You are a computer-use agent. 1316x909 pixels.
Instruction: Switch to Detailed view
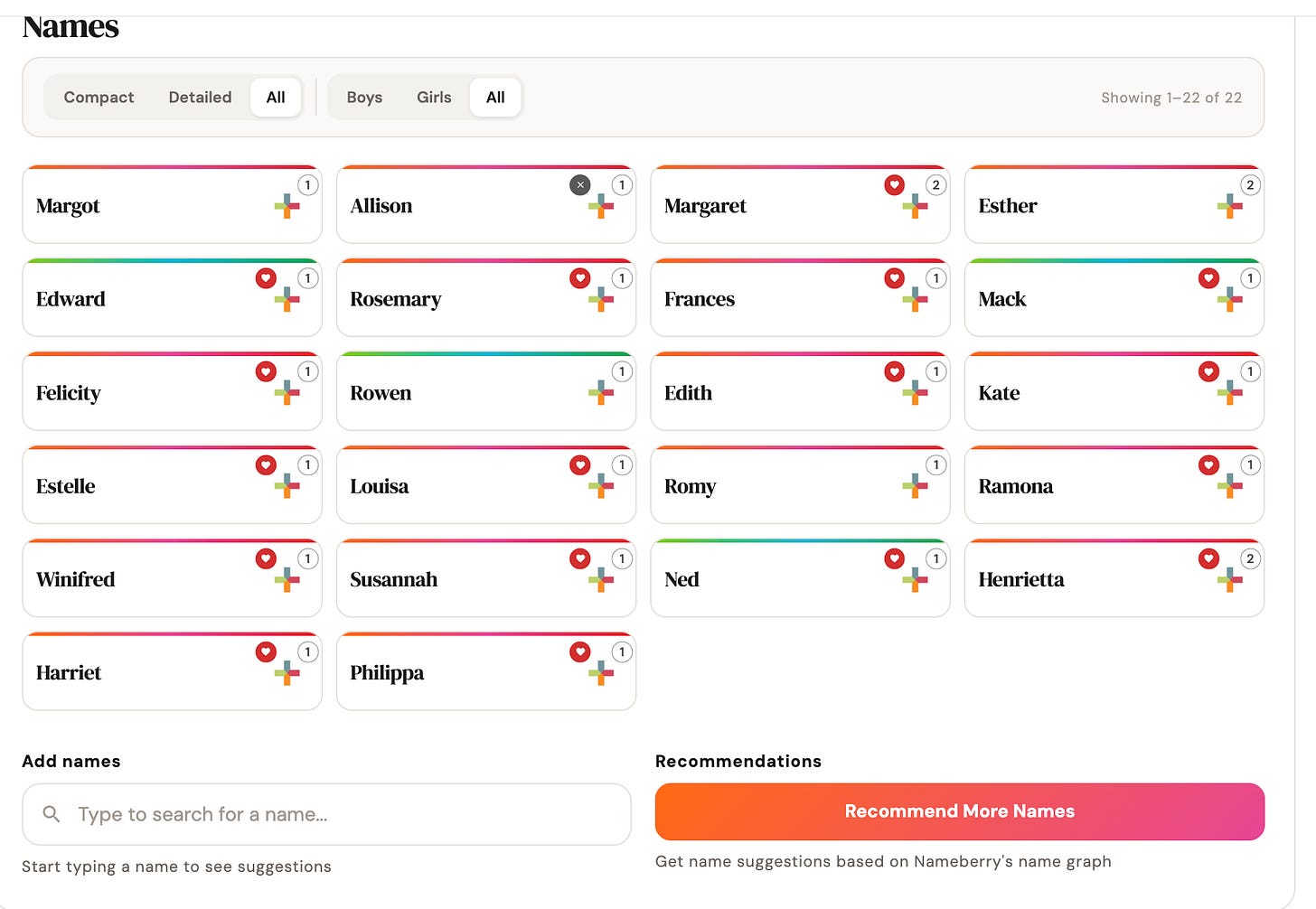(x=200, y=98)
